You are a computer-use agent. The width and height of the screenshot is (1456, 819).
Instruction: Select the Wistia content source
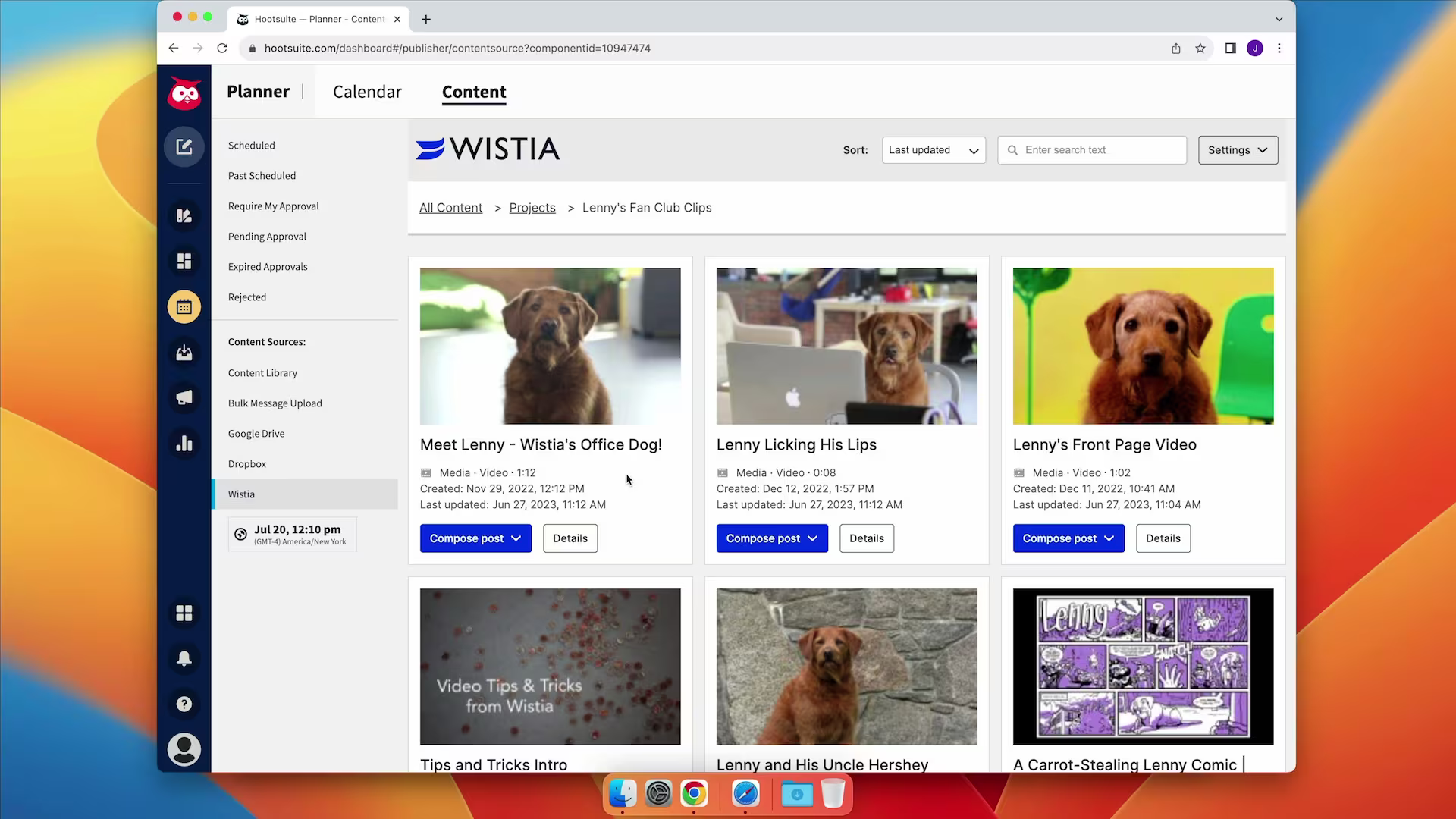[x=305, y=494]
